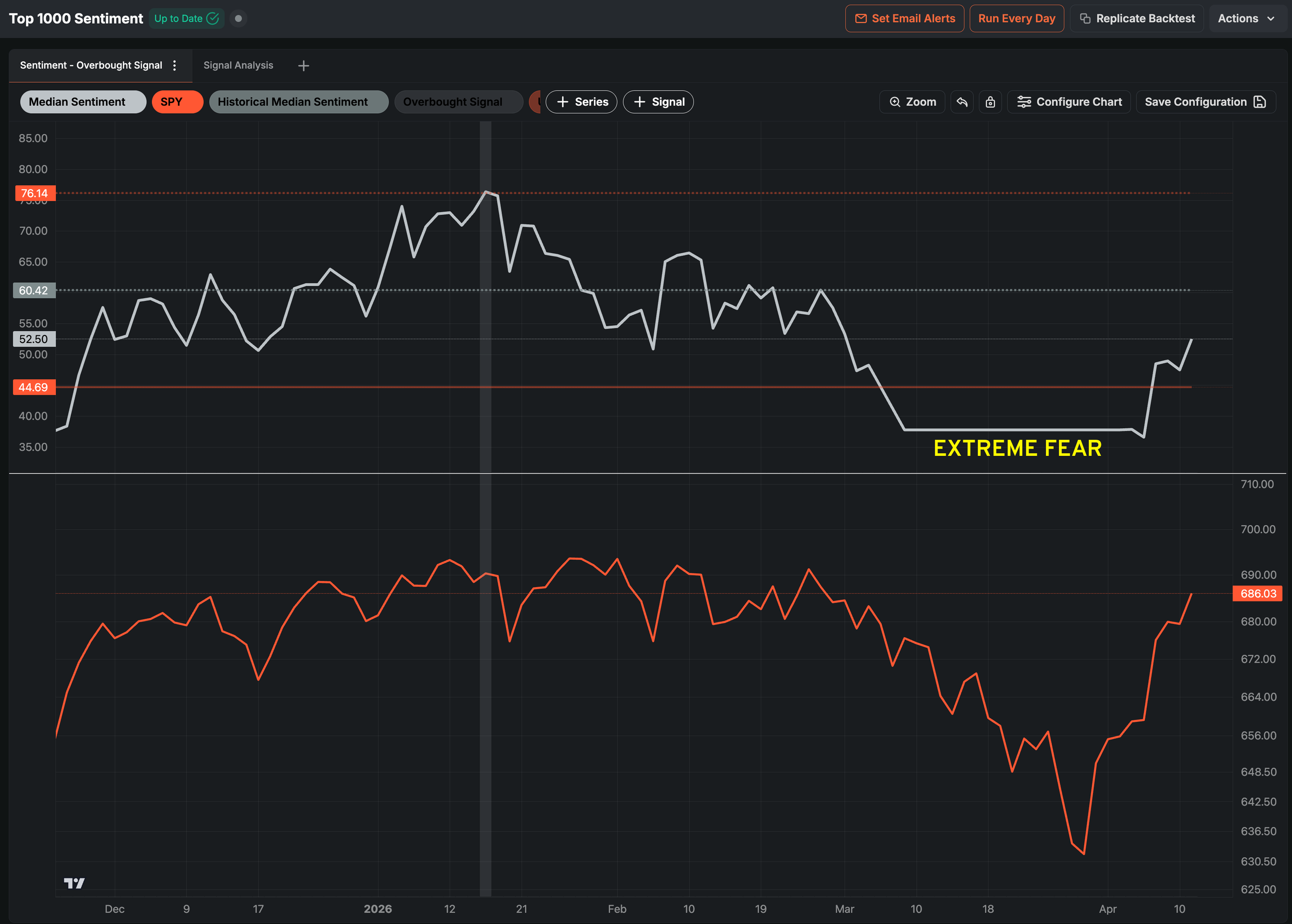The width and height of the screenshot is (1292, 924).
Task: Switch to Signal Analysis tab
Action: [x=238, y=66]
